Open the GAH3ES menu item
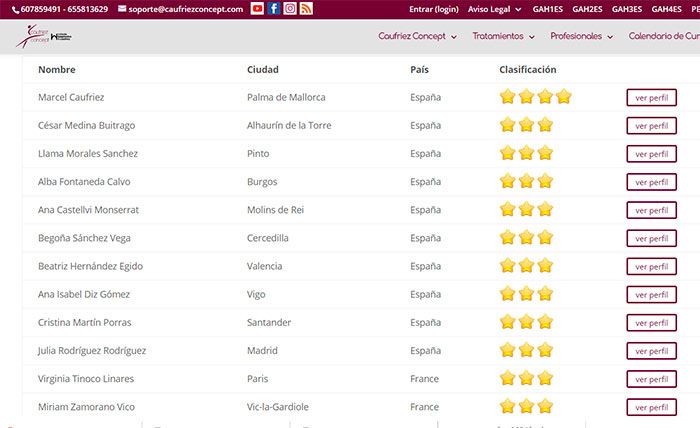 627,9
